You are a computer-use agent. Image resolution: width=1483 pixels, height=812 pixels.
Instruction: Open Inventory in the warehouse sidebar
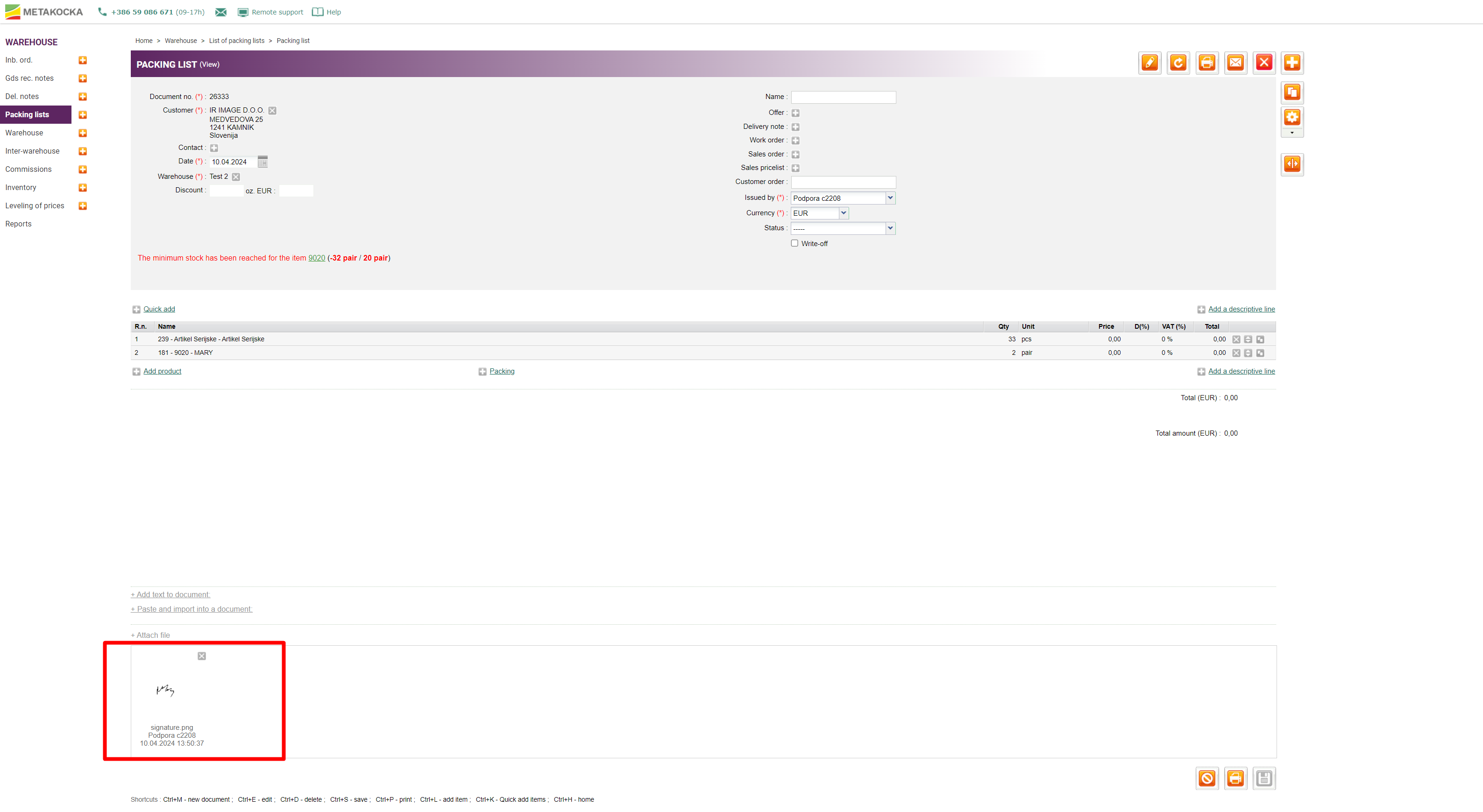21,188
